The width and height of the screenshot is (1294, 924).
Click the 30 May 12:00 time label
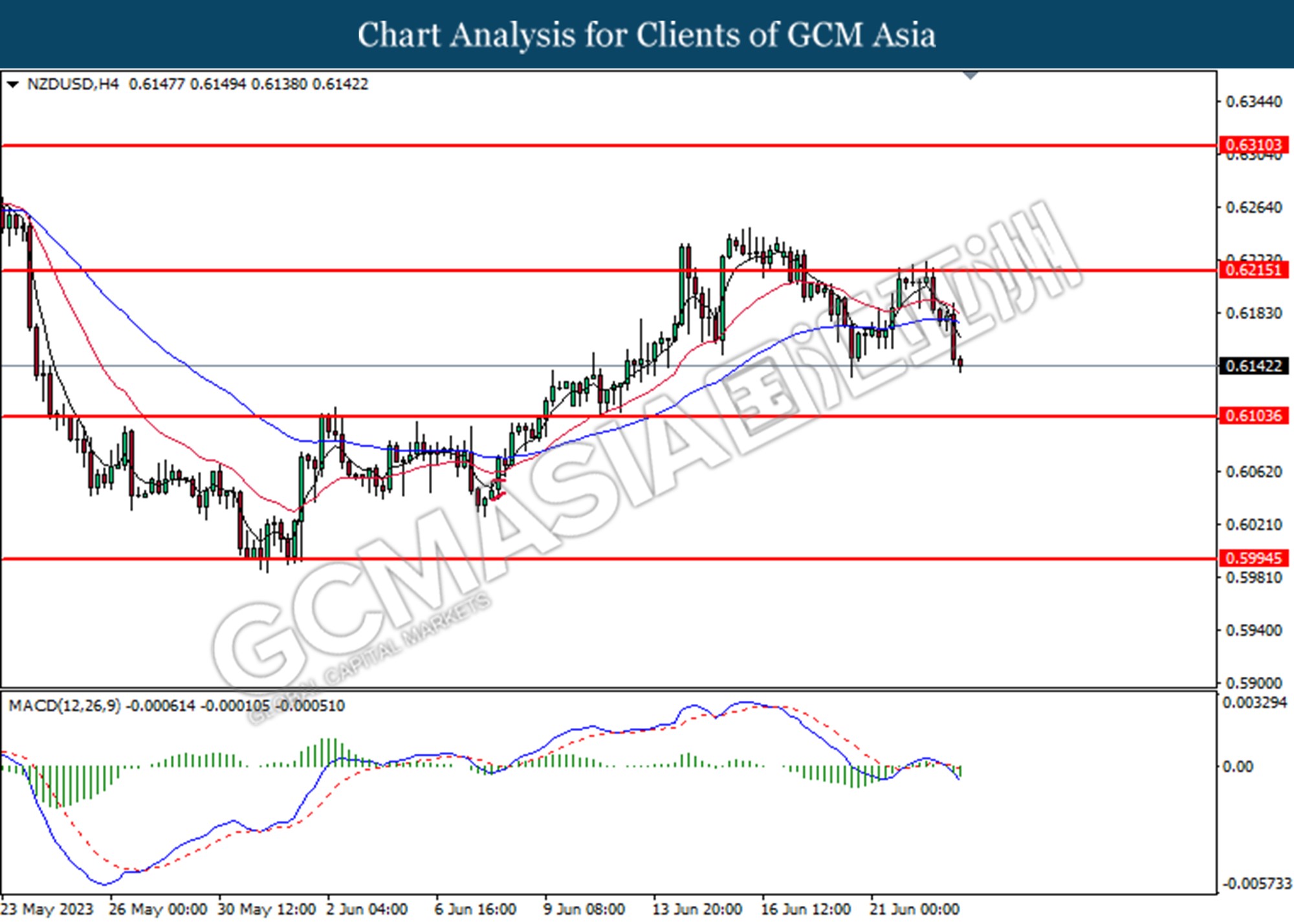pos(267,910)
